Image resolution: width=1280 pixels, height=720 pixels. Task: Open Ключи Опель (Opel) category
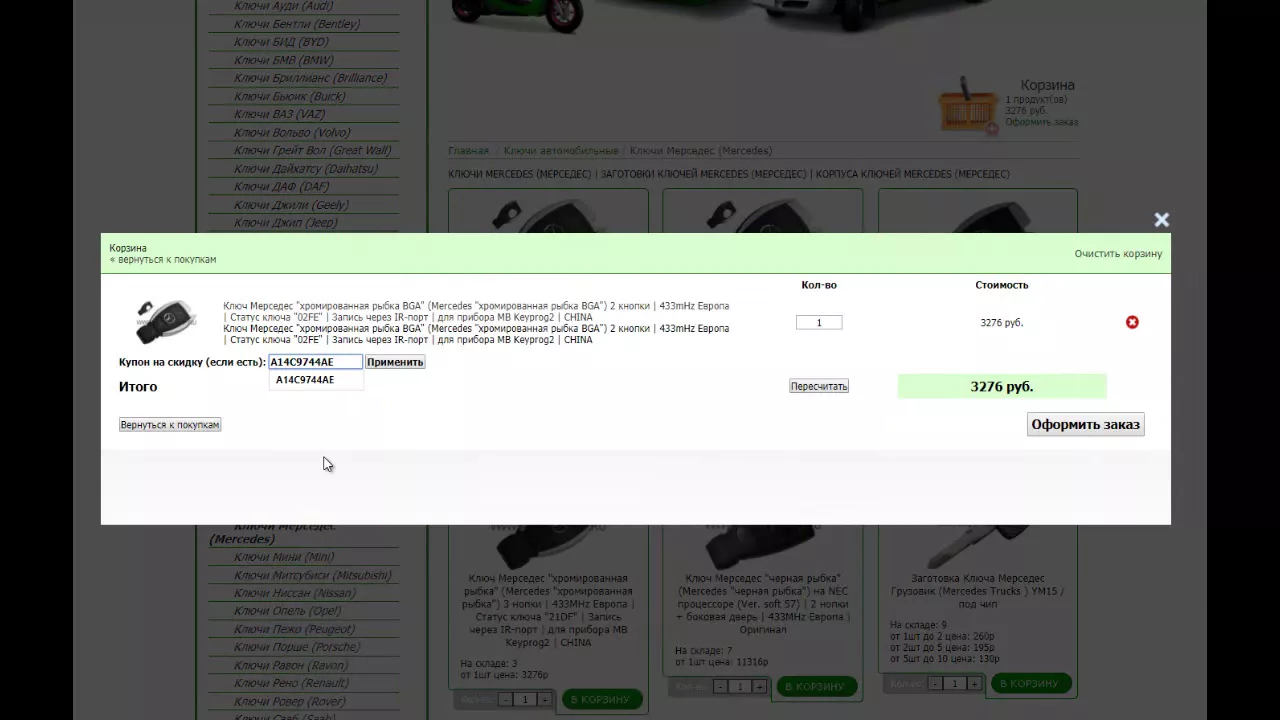(287, 611)
